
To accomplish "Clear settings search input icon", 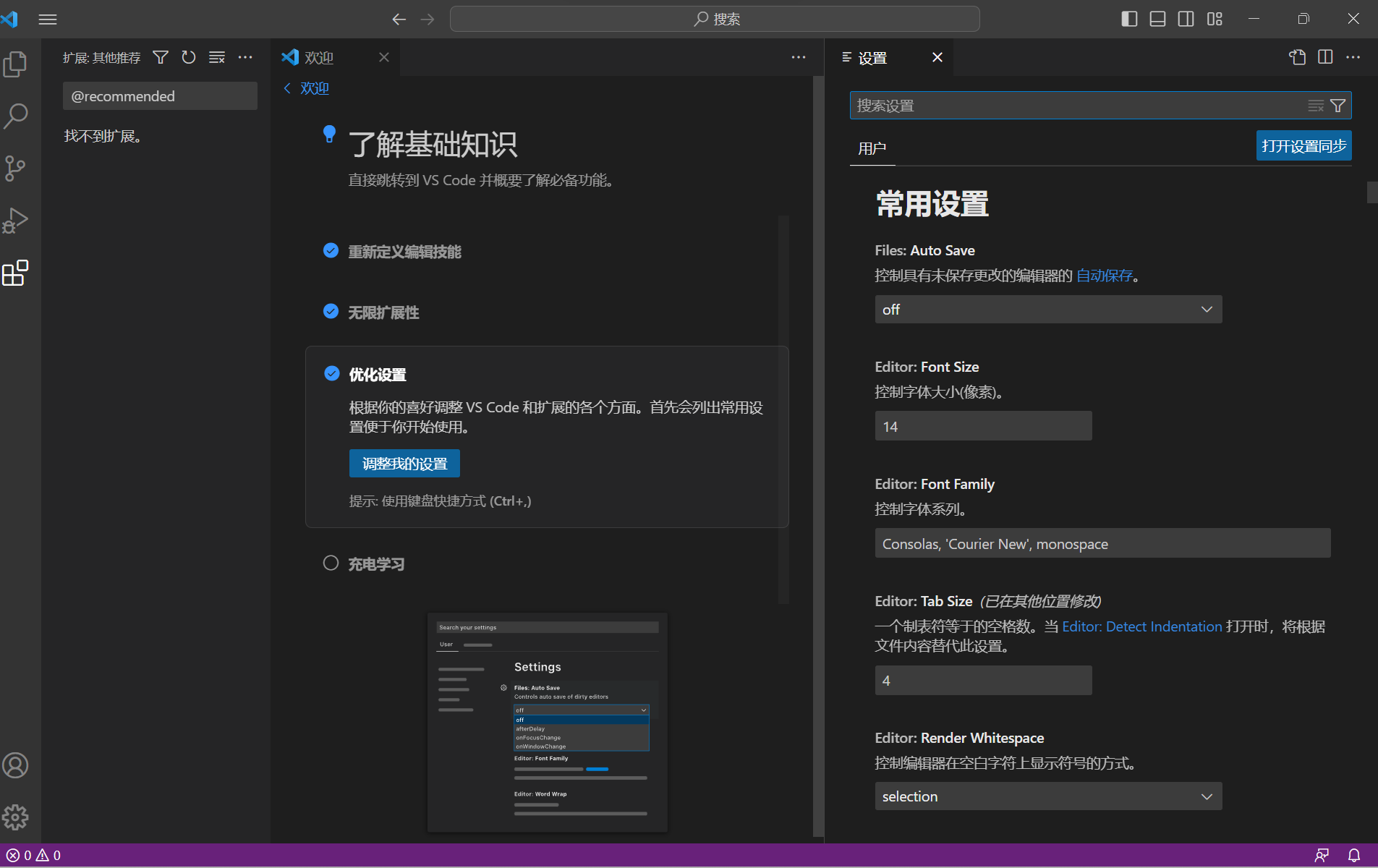I will click(x=1316, y=106).
